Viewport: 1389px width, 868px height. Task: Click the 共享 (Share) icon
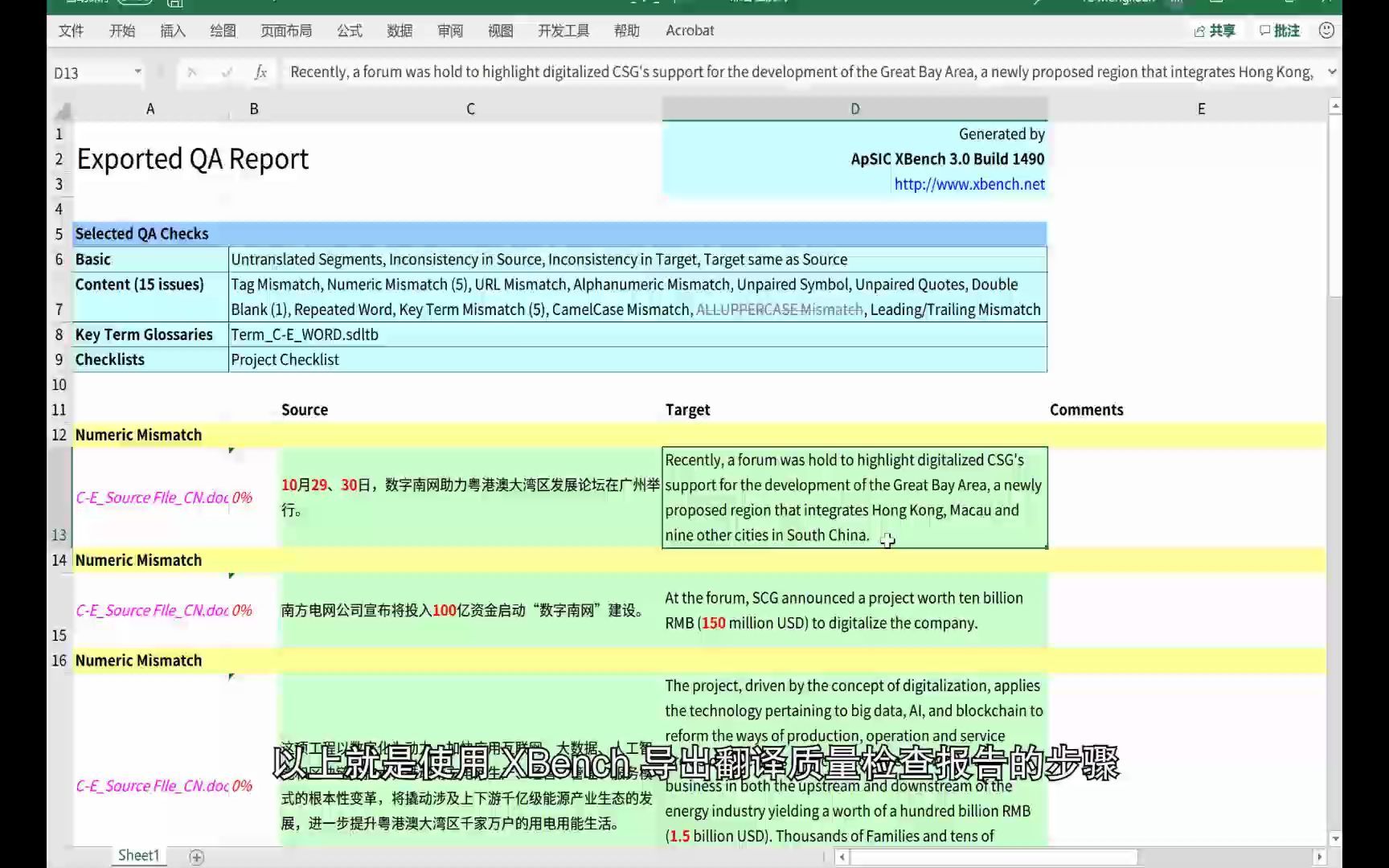click(1214, 31)
